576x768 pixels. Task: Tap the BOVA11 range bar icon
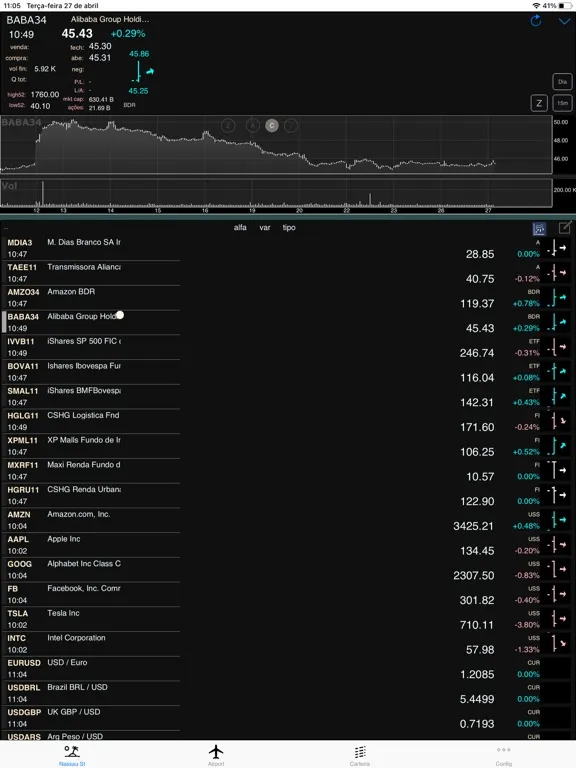tap(557, 372)
